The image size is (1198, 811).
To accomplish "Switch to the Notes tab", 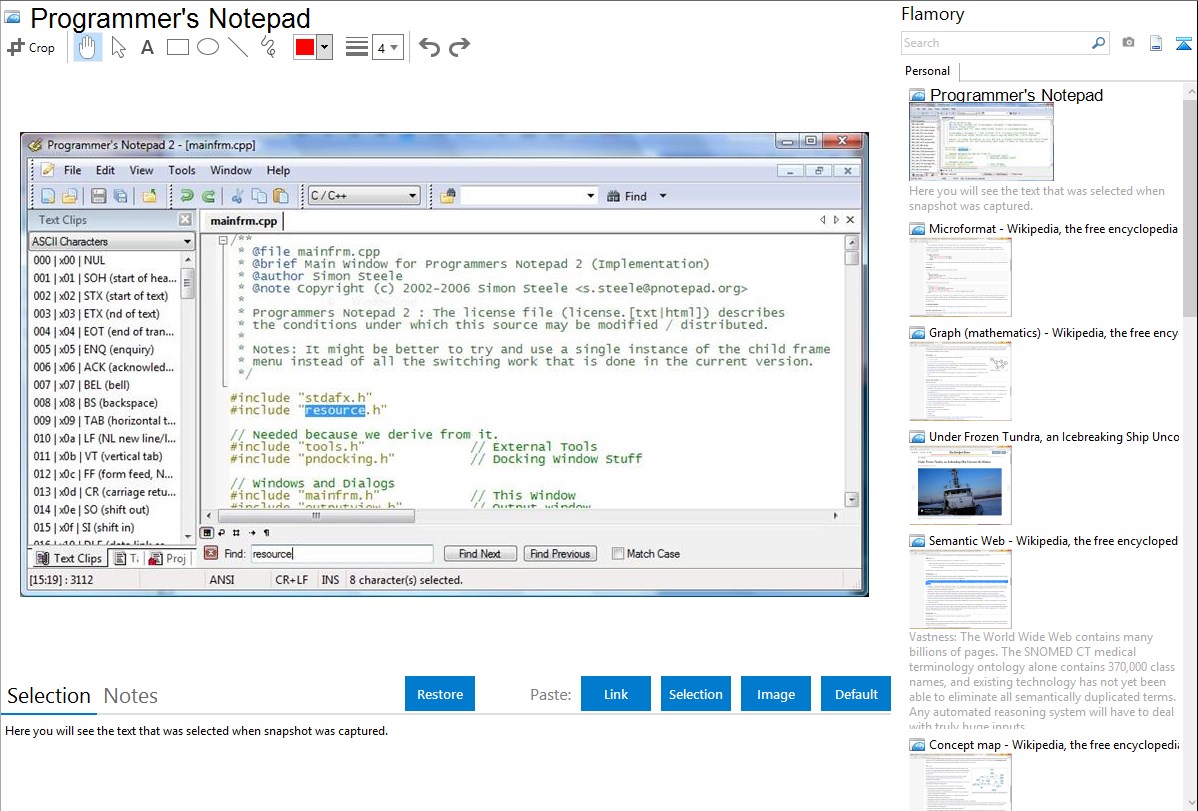I will (x=131, y=696).
